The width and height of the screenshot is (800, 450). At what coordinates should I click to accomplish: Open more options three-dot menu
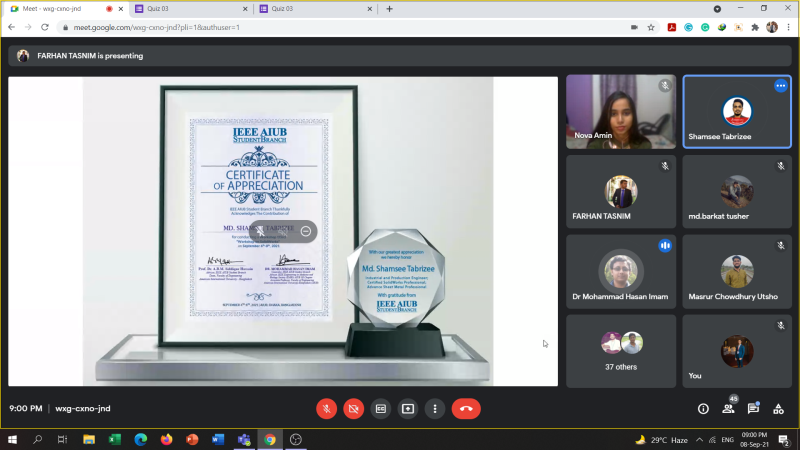(434, 408)
